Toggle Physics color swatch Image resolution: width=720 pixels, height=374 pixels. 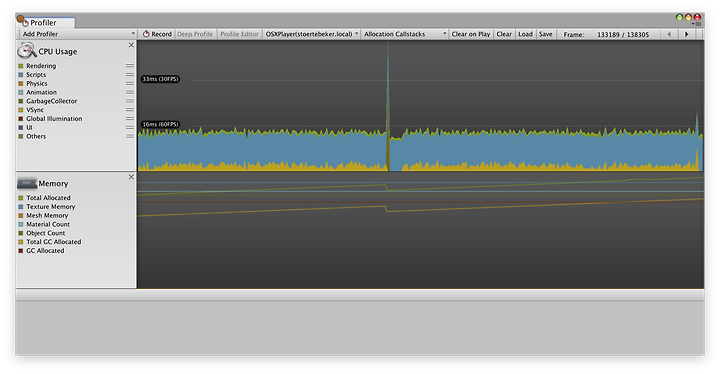(x=21, y=84)
